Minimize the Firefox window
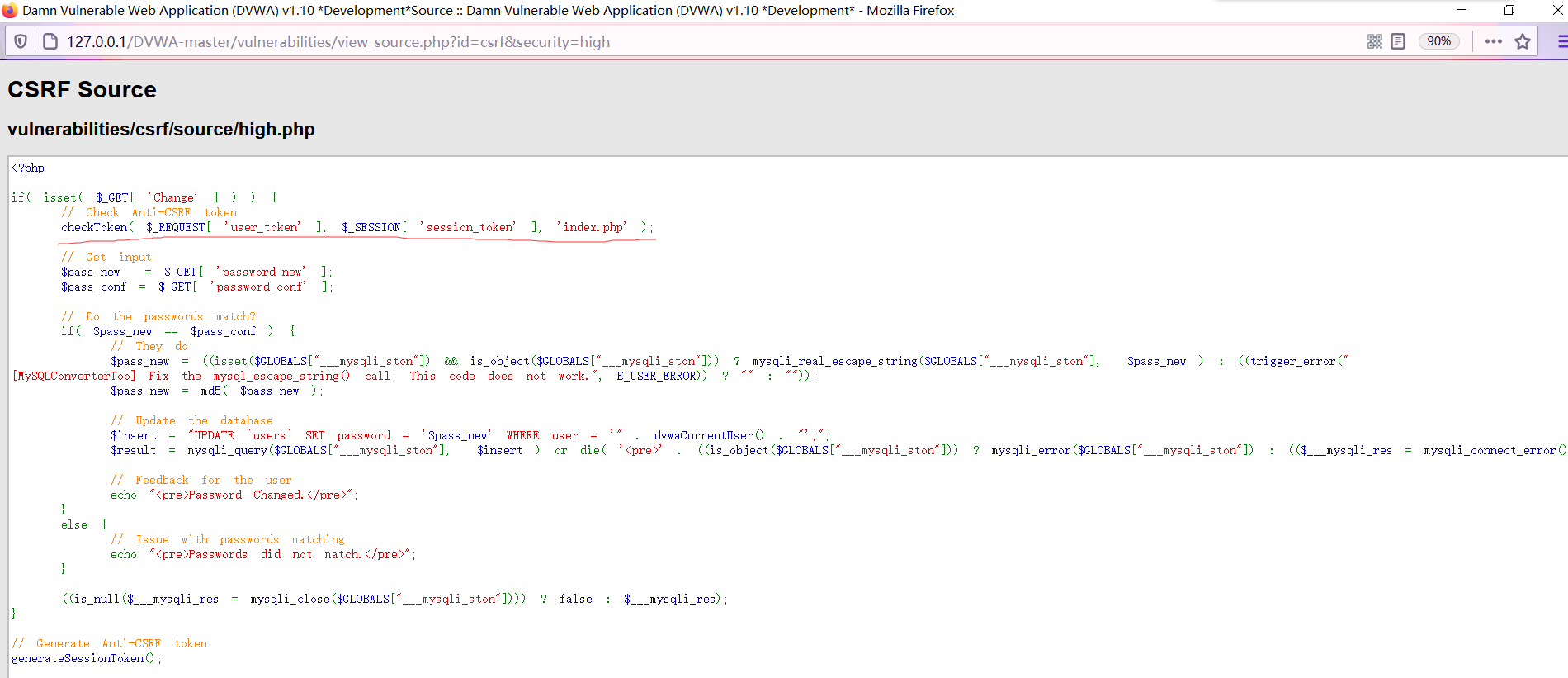 (x=1462, y=10)
